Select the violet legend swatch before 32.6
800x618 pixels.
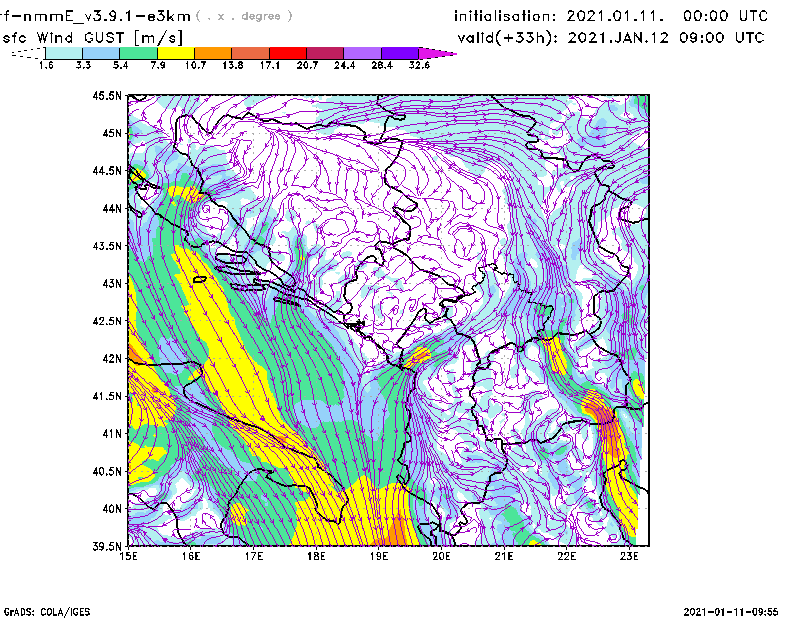click(x=400, y=53)
